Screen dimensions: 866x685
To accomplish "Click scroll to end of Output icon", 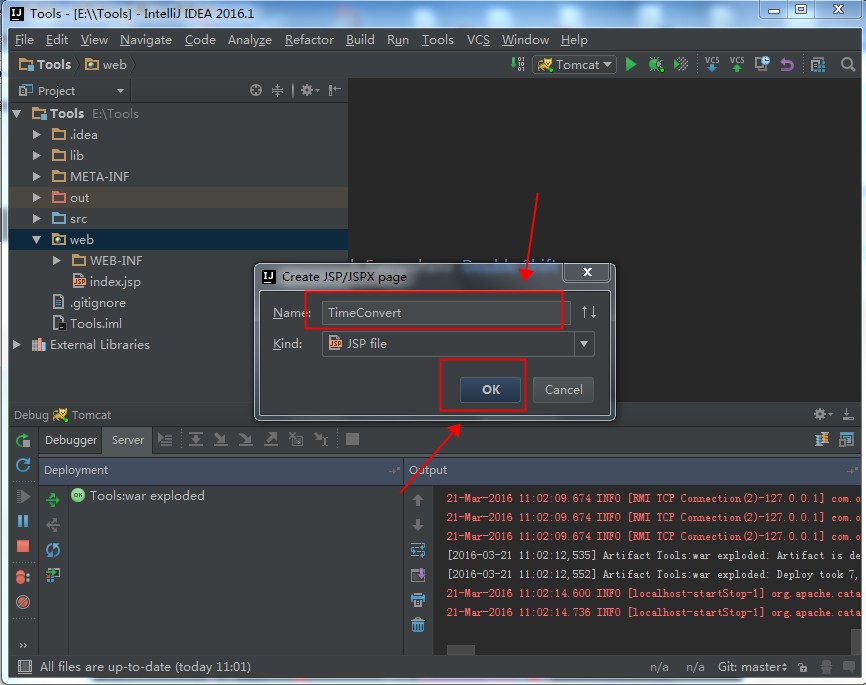I will coord(418,575).
